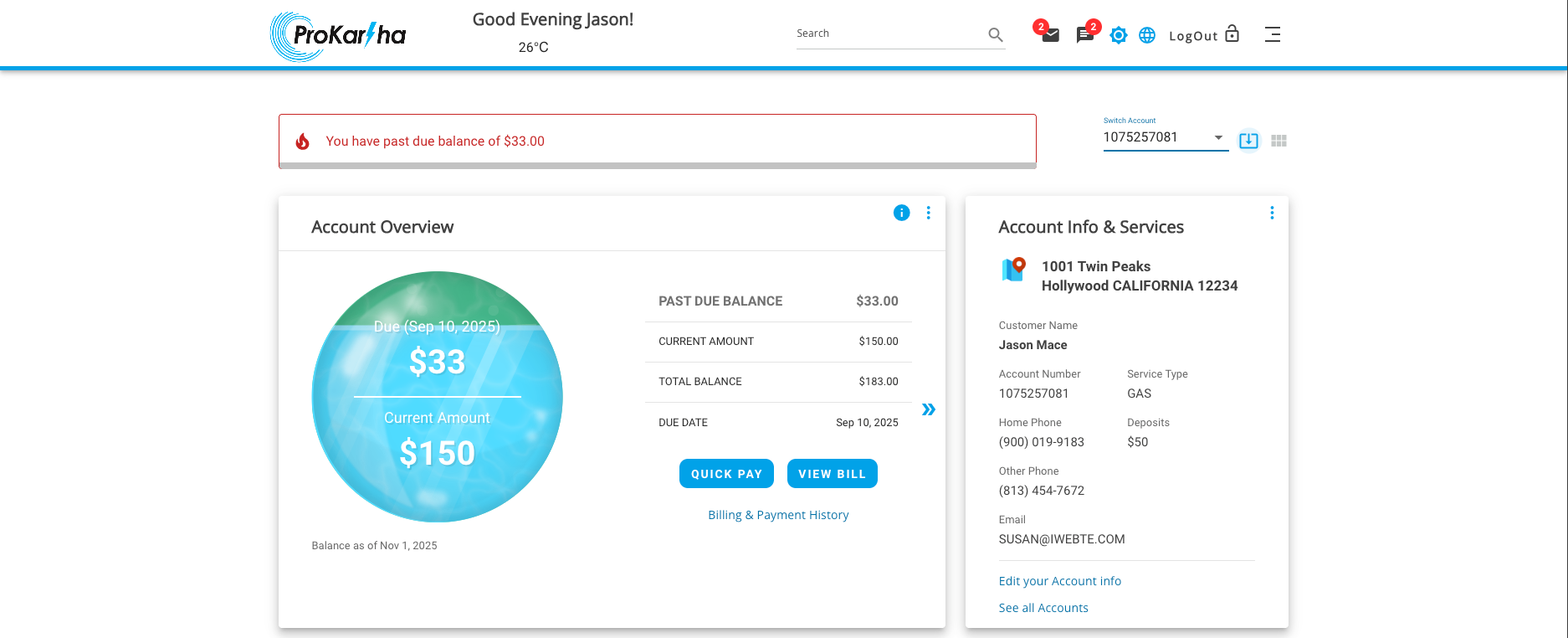Image resolution: width=1568 pixels, height=638 pixels.
Task: Expand details with double chevron arrow
Action: click(x=928, y=409)
